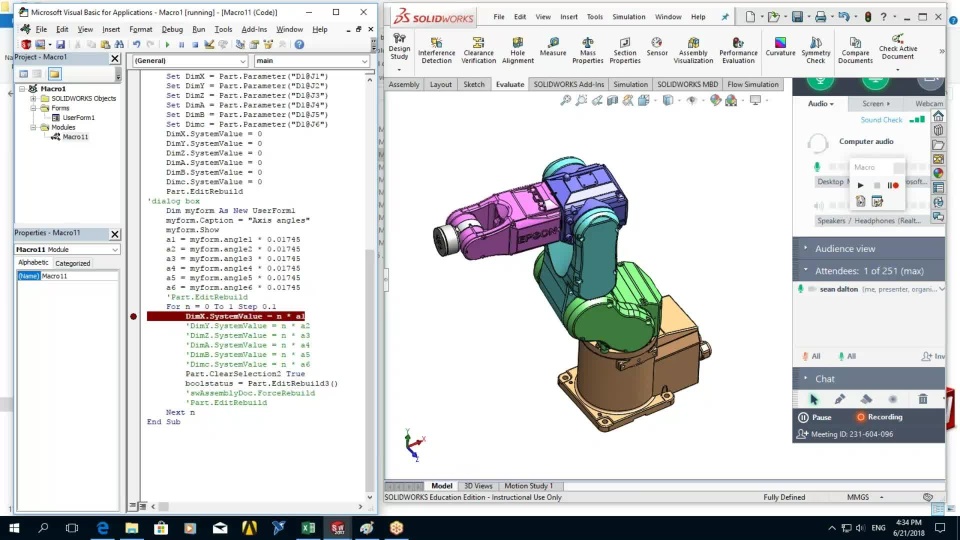
Task: Open Hole Alignment tool
Action: click(517, 50)
